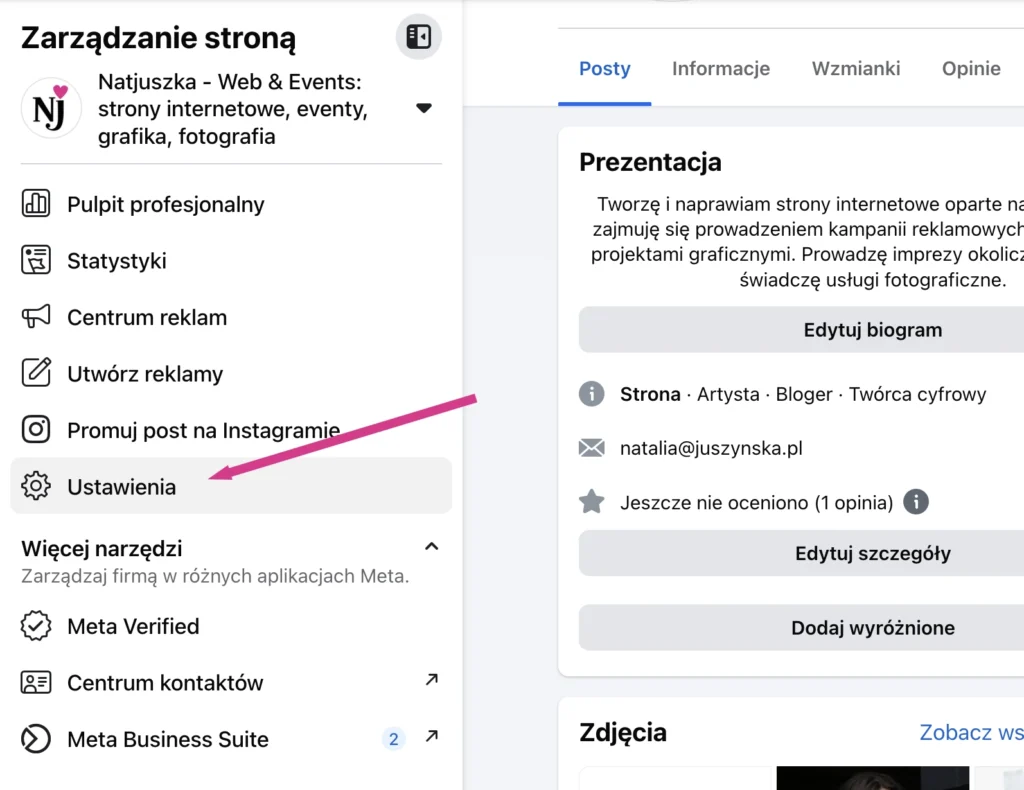Click the info icon beside rating text
The width and height of the screenshot is (1024, 790).
[x=916, y=502]
